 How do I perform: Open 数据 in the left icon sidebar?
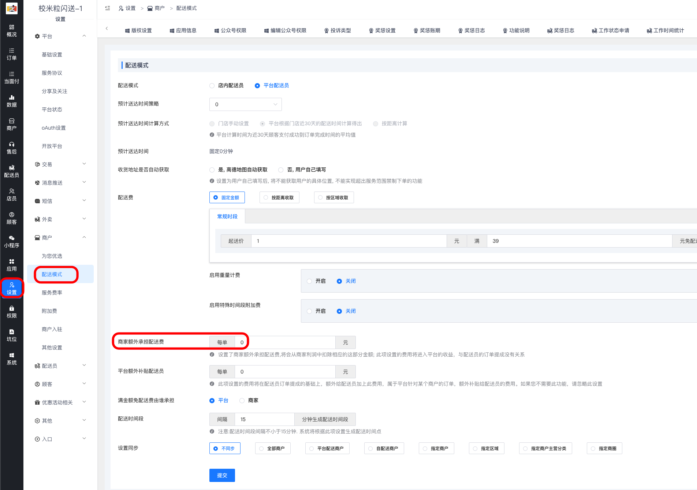(11, 100)
